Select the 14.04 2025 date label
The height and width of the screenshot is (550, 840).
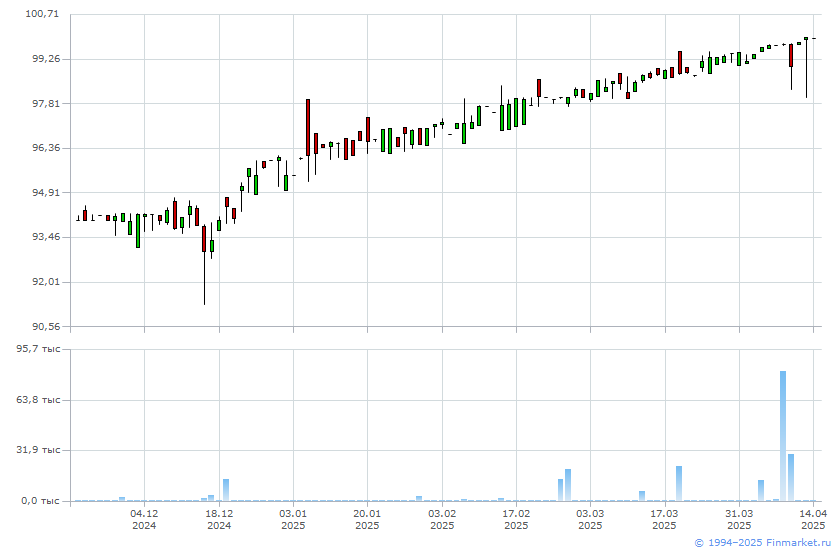813,519
